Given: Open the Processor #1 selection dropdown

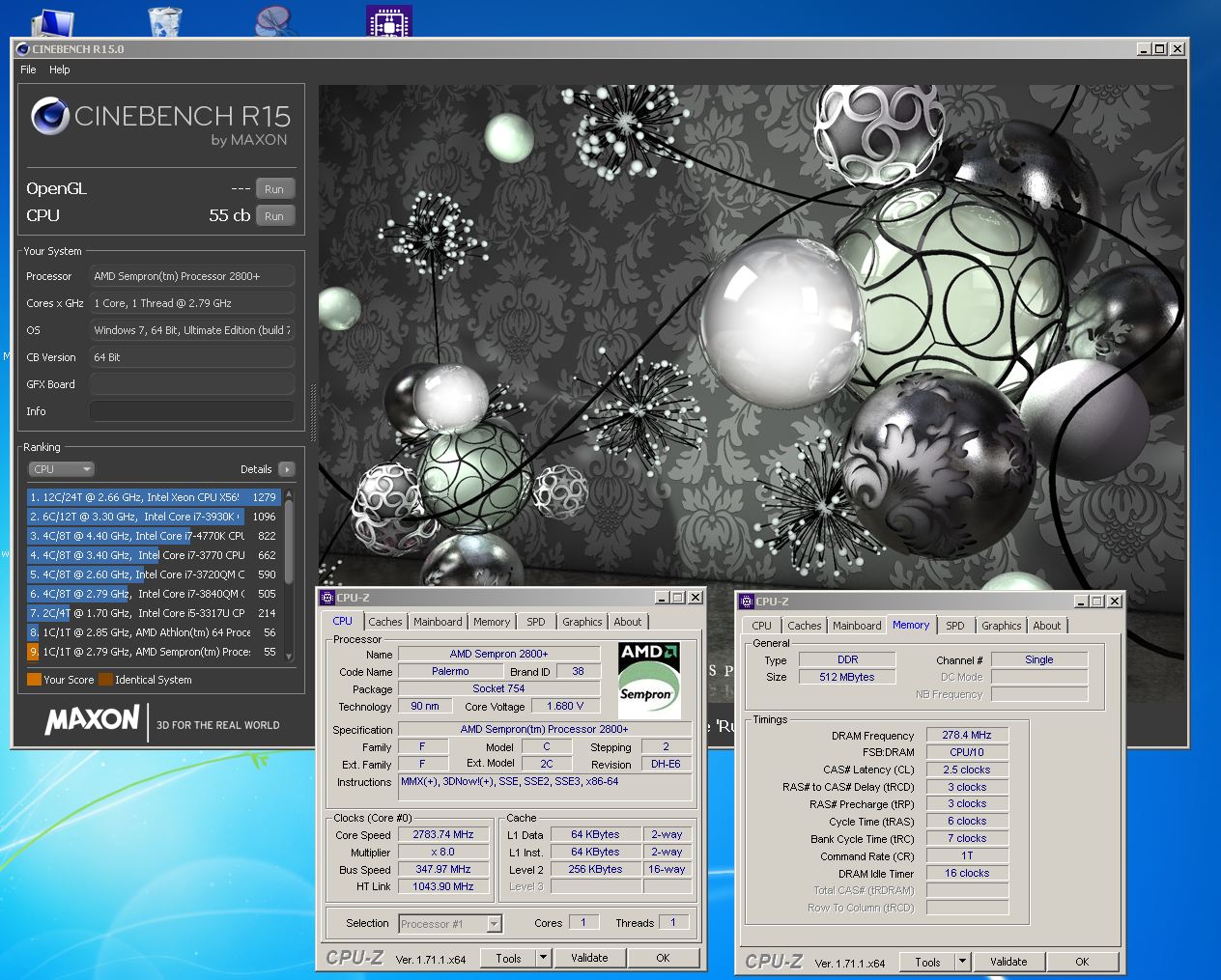Looking at the screenshot, I should point(450,924).
